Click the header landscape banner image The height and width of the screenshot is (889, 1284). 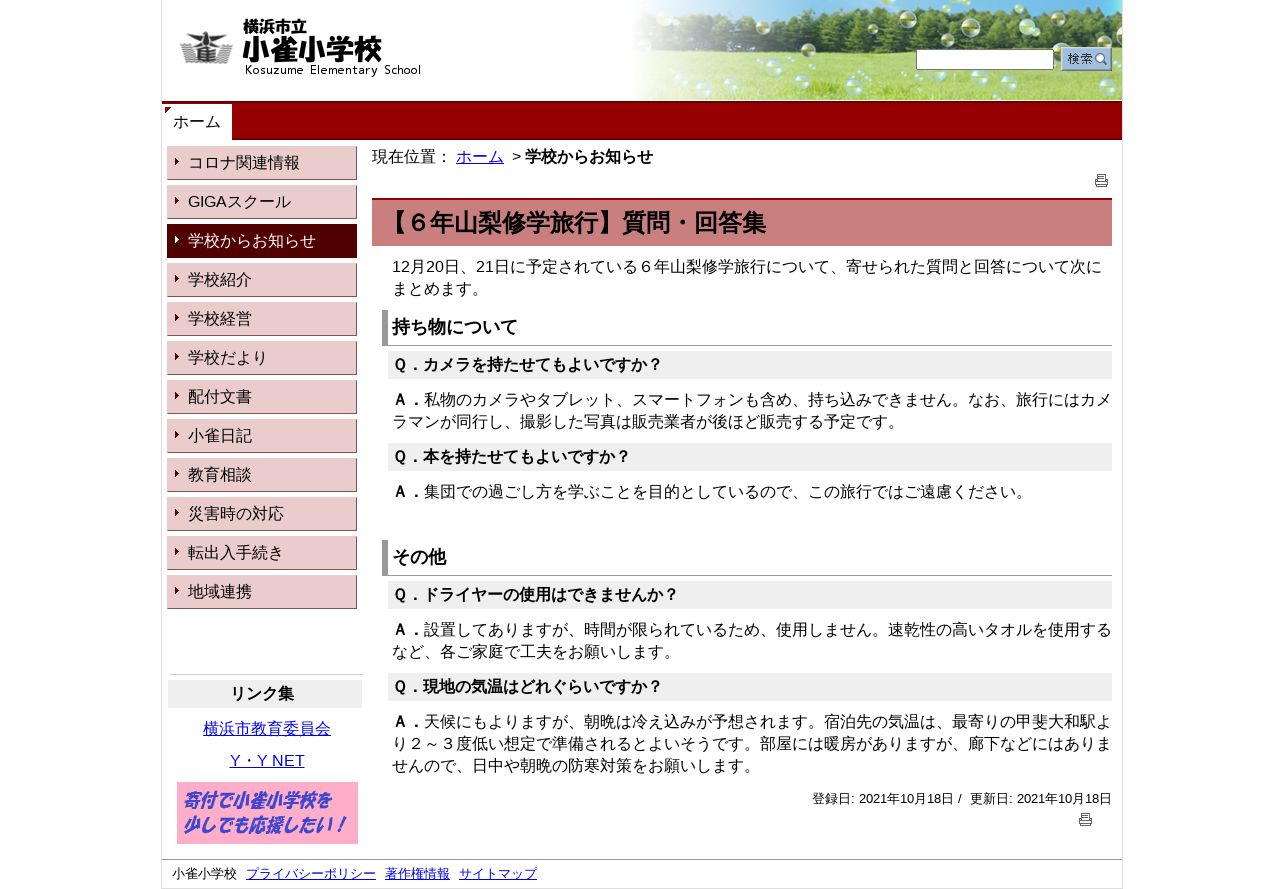point(875,50)
